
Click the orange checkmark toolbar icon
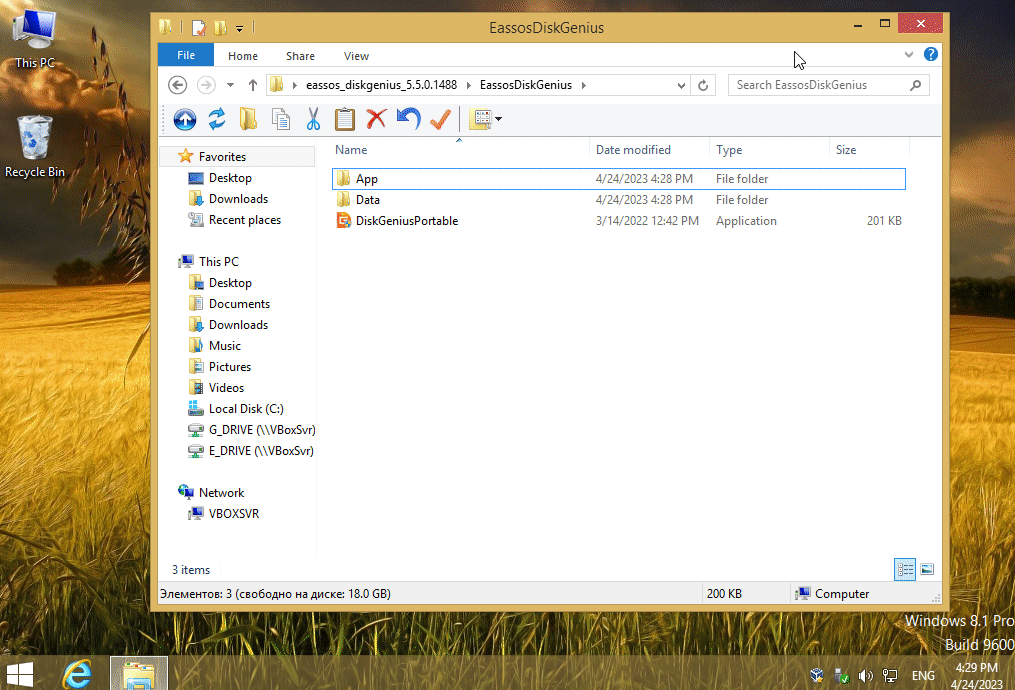coord(440,119)
